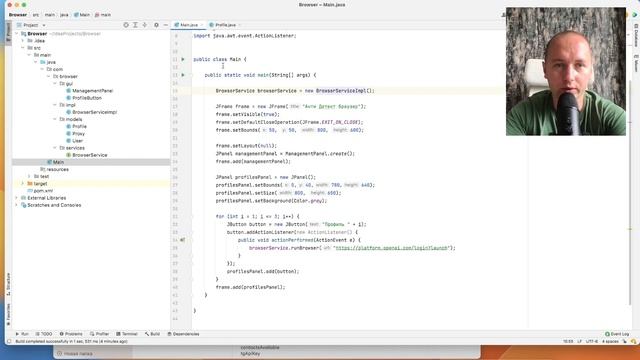Screen dimensions: 640x360
Task: Click the caret position indicator in status bar
Action: coord(568,341)
